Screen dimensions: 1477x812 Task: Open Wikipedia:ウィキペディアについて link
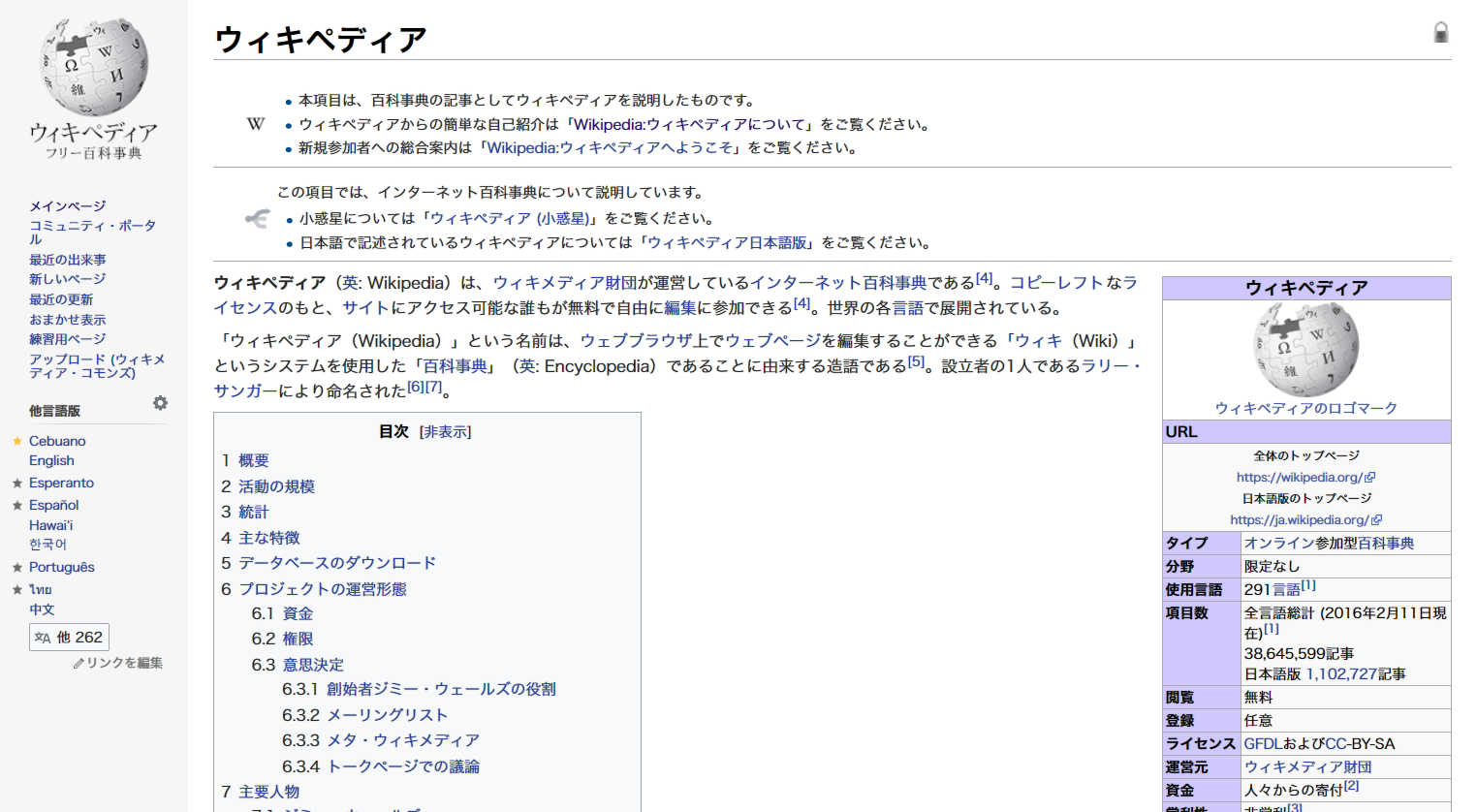click(689, 124)
